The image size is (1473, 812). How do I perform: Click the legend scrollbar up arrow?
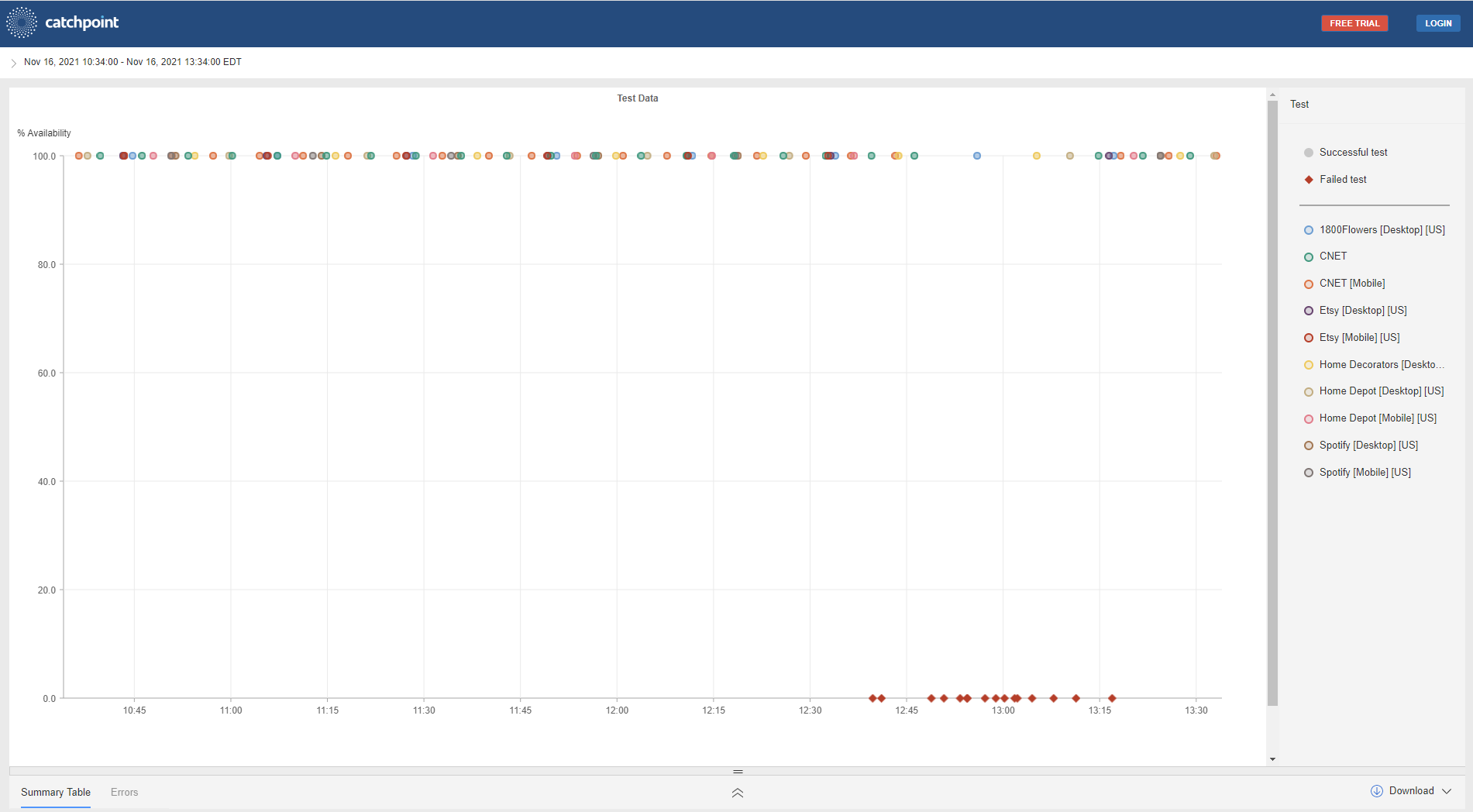[x=1272, y=95]
